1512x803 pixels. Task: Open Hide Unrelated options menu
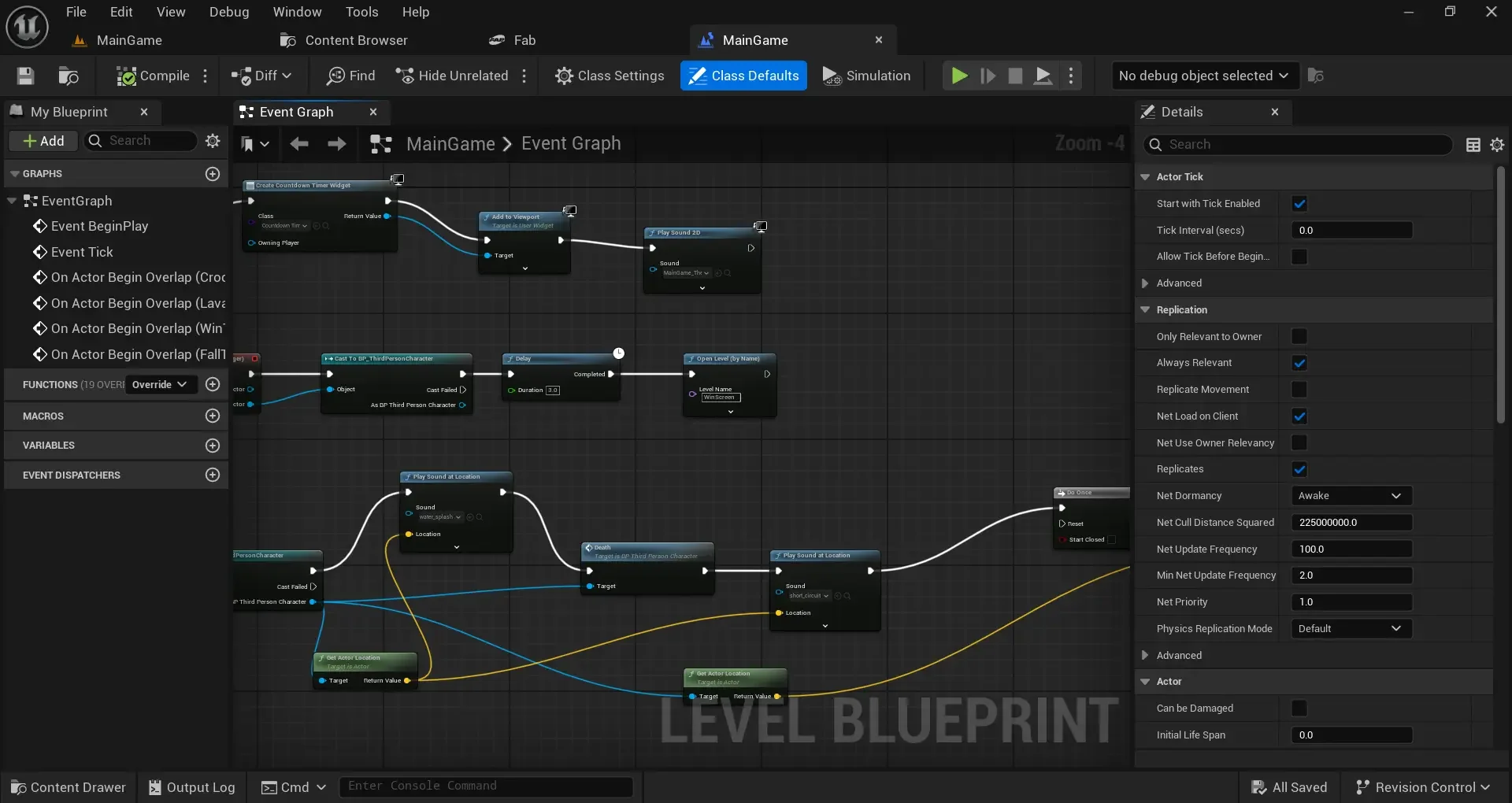click(524, 76)
